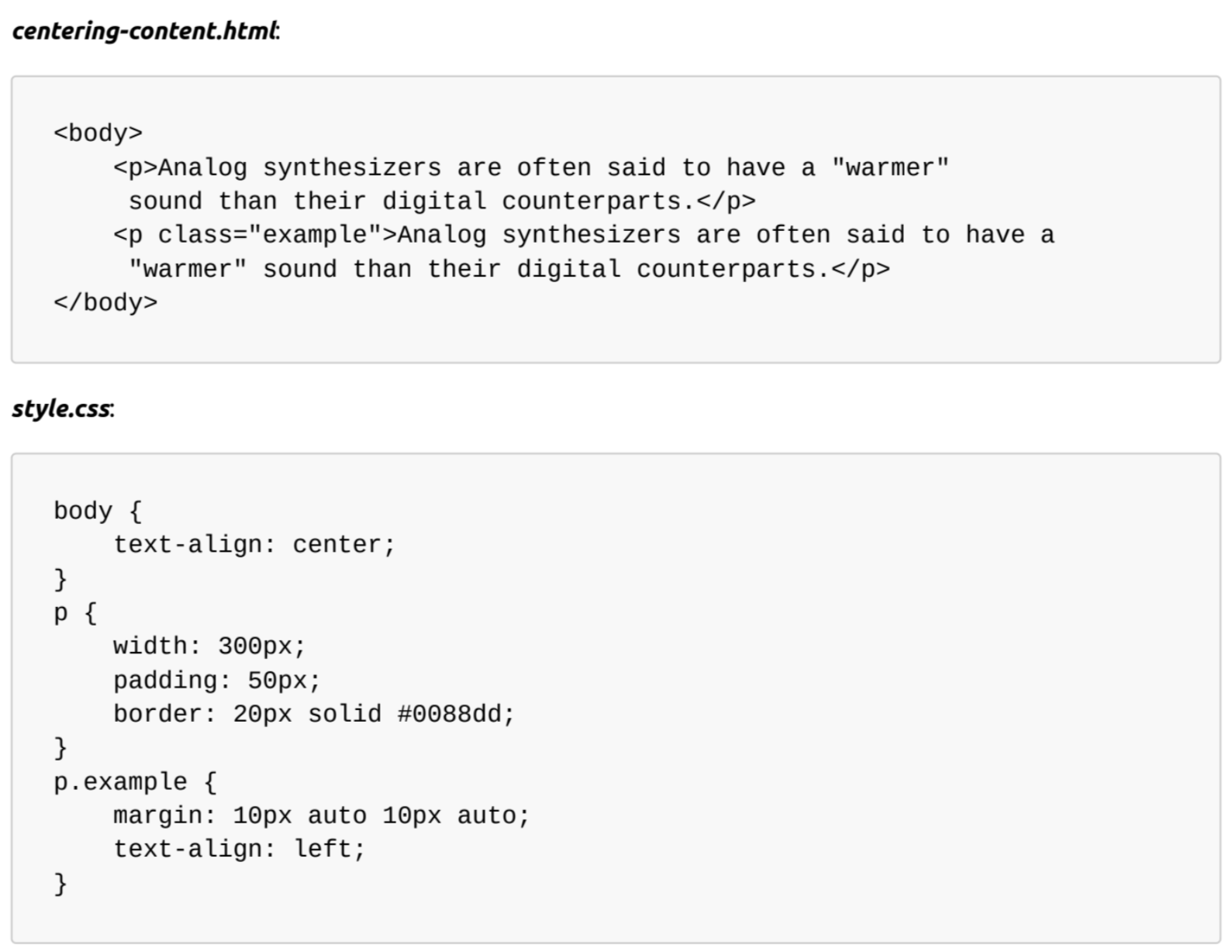Click the first <p> opening tag

coord(135,167)
